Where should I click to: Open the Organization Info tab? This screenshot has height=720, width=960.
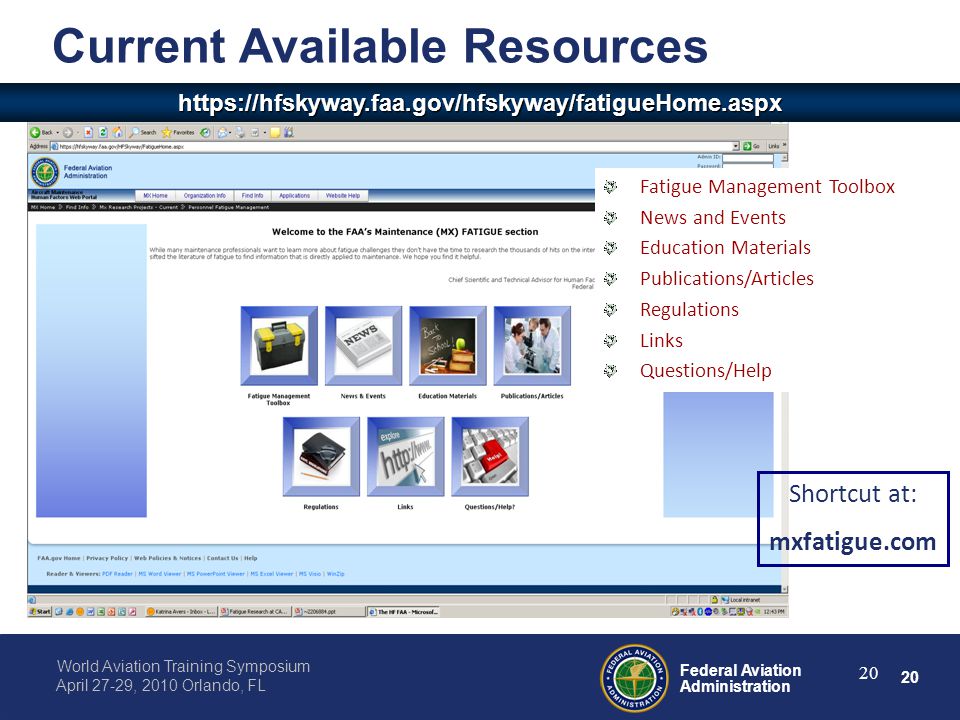(204, 195)
